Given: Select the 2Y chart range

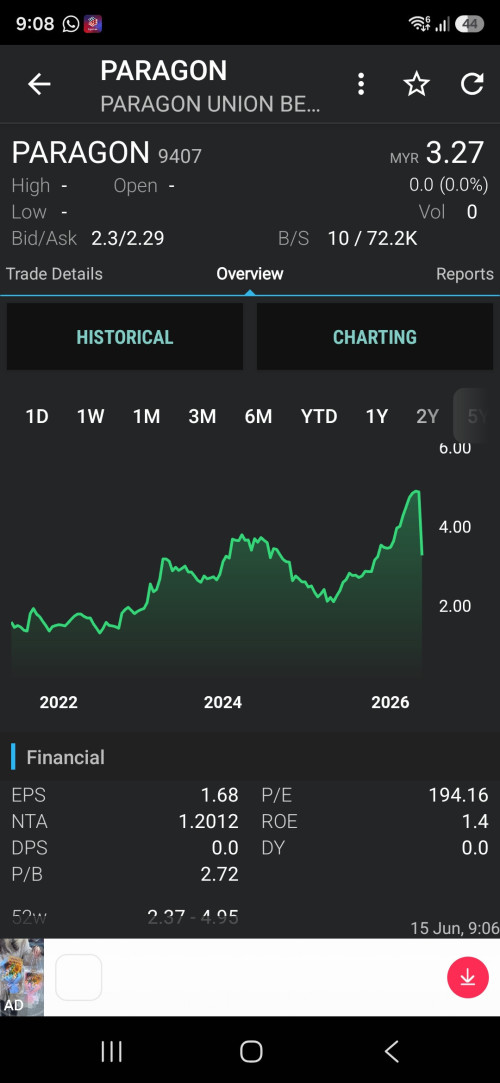Looking at the screenshot, I should (x=427, y=416).
